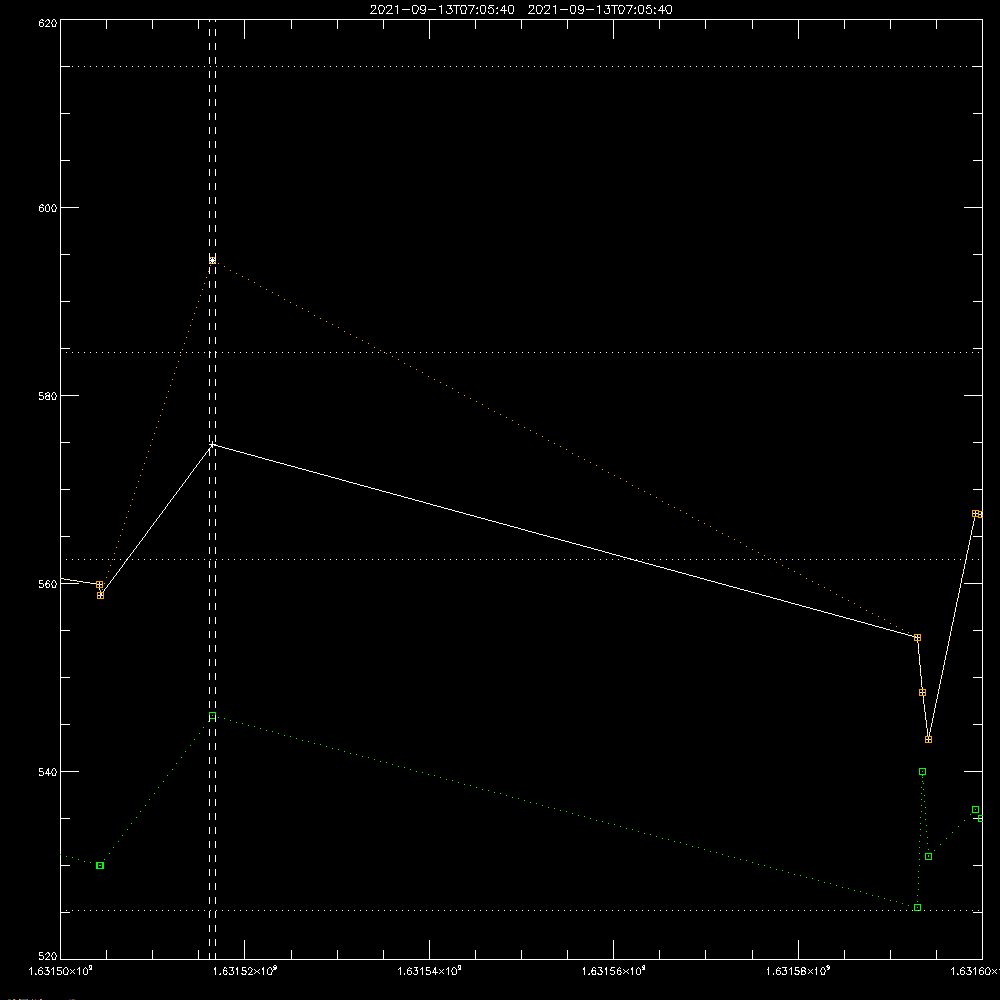Screen dimensions: 1000x1000
Task: Click the 1.63156×10⁹ x-axis label
Action: coord(614,971)
